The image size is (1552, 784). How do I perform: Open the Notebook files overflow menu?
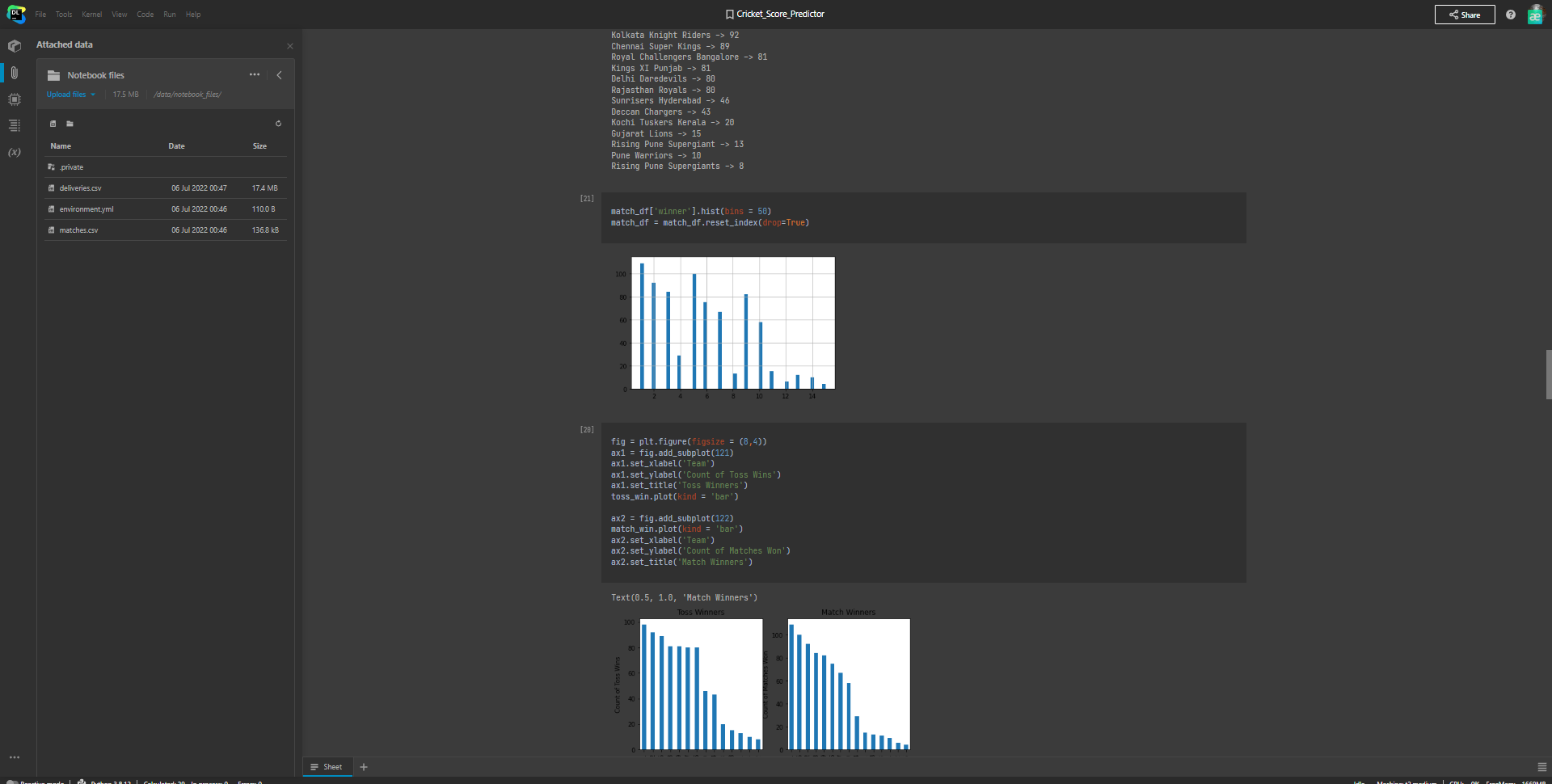pos(255,74)
